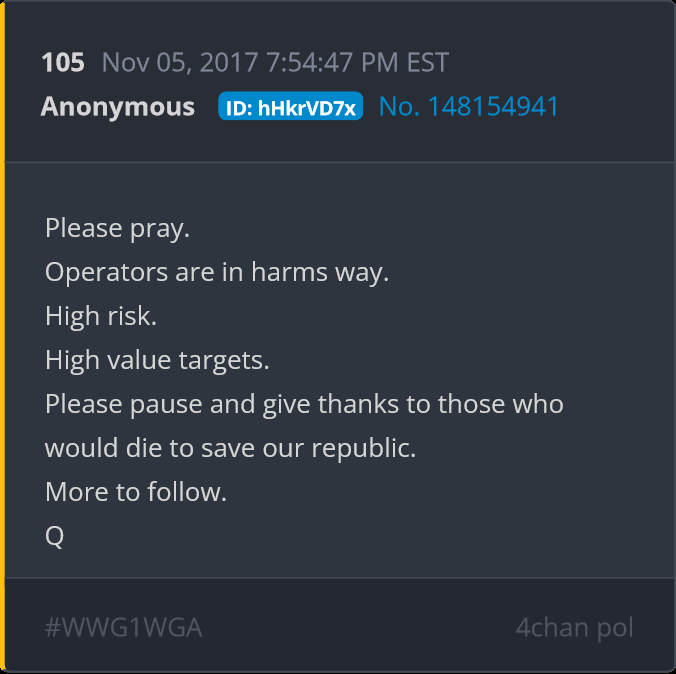Click the 'Please pray.' line
Screen dimensions: 676x674
pyautogui.click(x=117, y=229)
